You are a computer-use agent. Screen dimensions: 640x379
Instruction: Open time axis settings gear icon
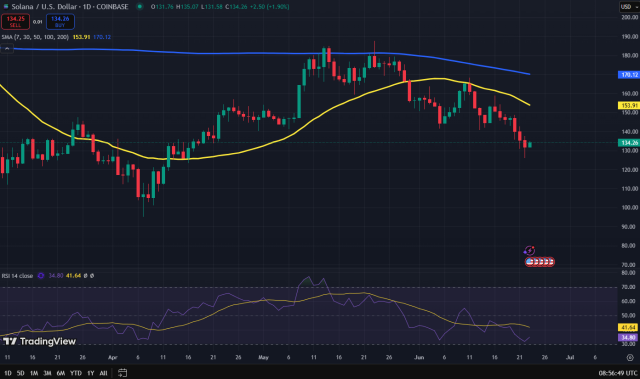pos(630,357)
